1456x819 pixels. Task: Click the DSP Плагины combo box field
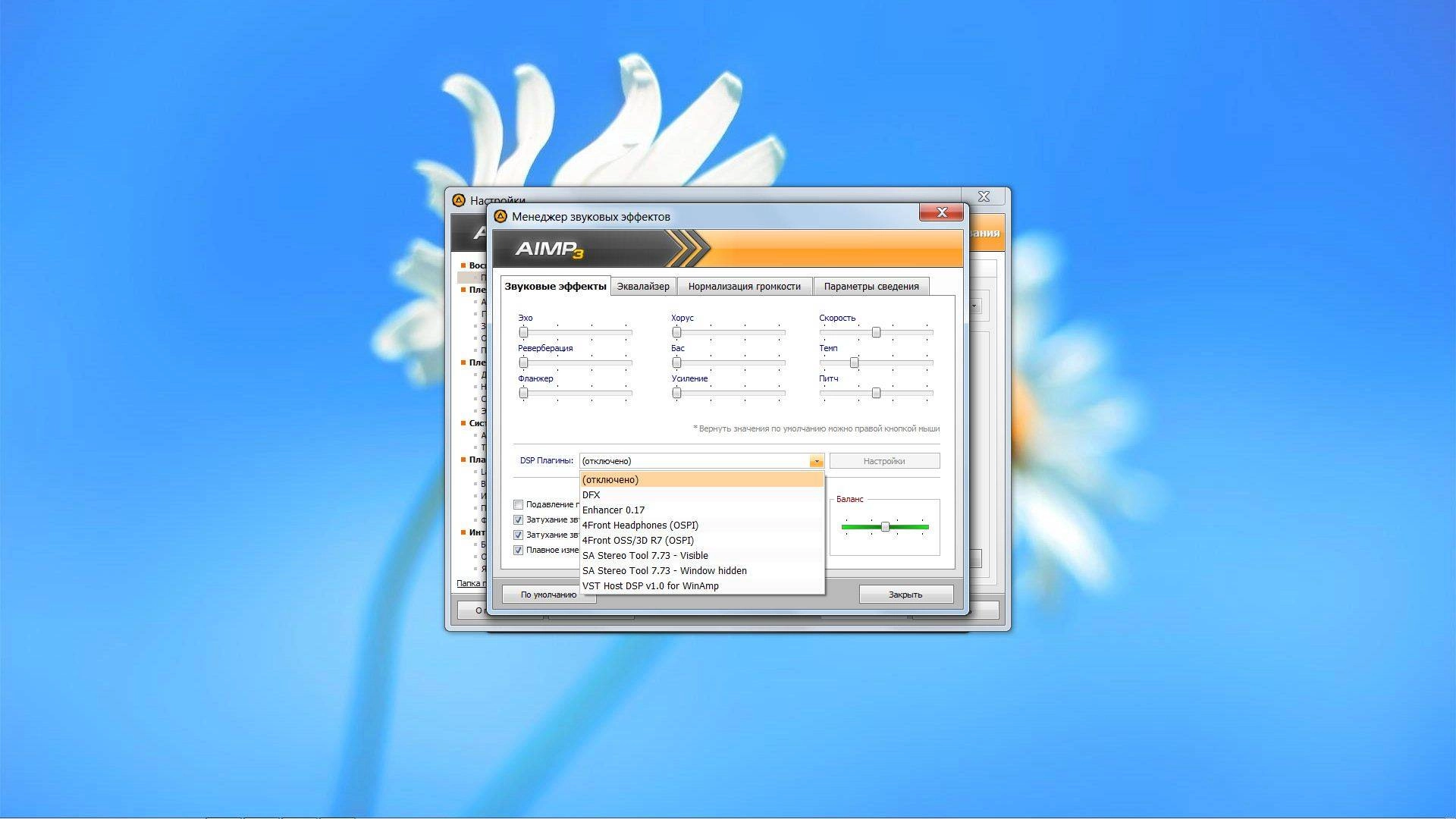point(701,461)
